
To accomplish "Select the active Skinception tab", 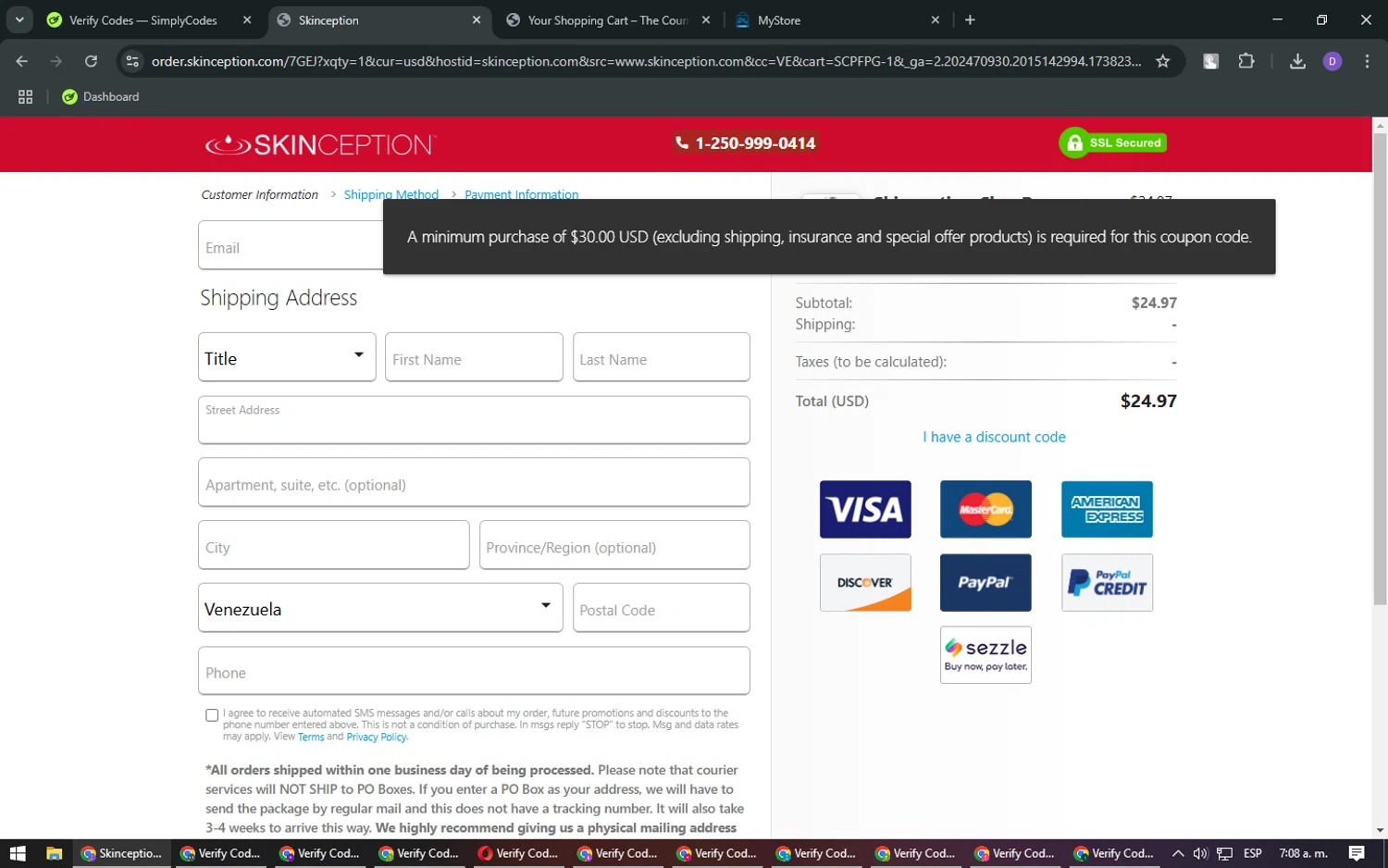I will coord(379,20).
